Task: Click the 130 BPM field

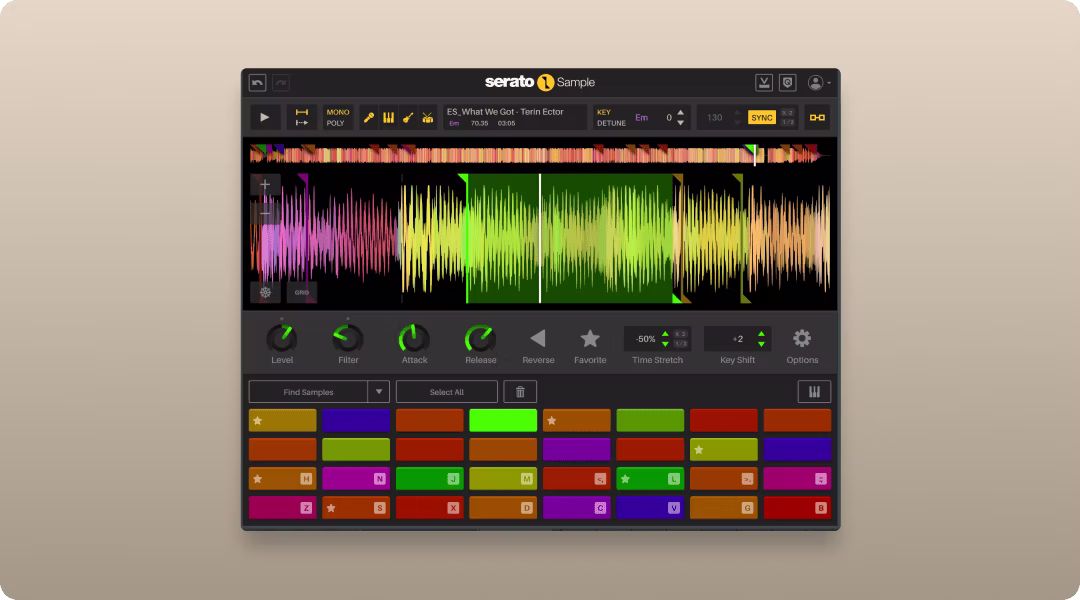Action: [715, 118]
